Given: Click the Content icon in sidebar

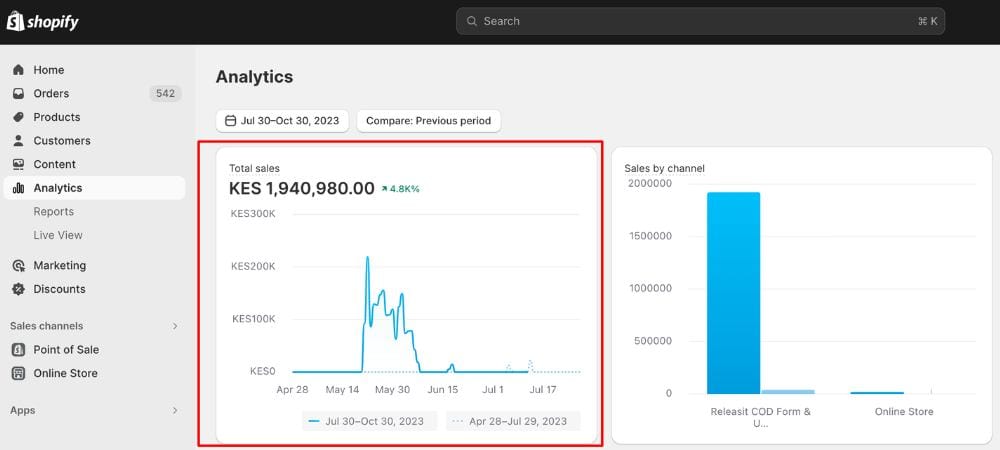Looking at the screenshot, I should click(18, 165).
